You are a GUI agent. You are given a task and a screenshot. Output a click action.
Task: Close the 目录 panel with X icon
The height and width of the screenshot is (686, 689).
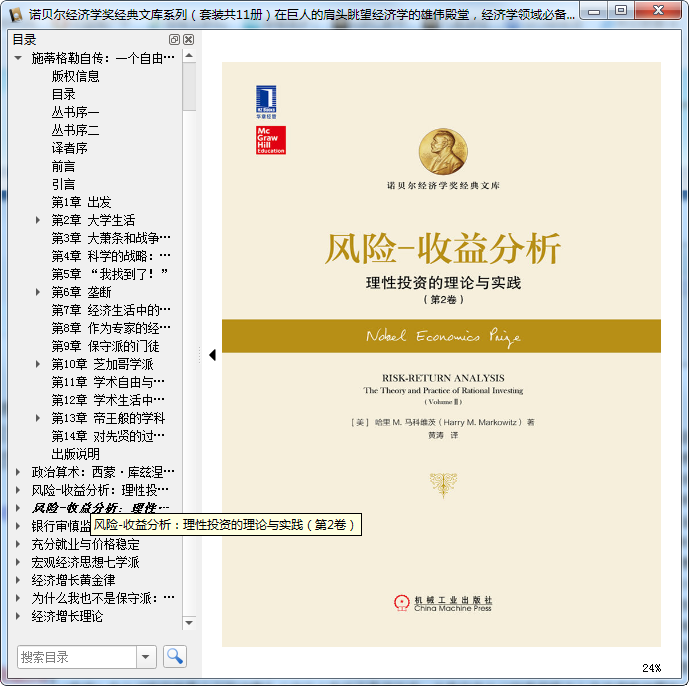(x=189, y=40)
